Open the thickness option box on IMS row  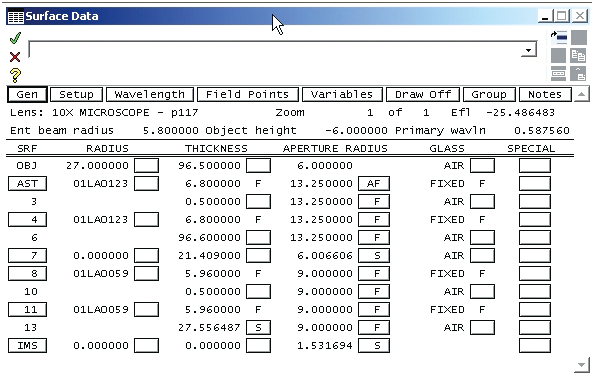(x=258, y=346)
